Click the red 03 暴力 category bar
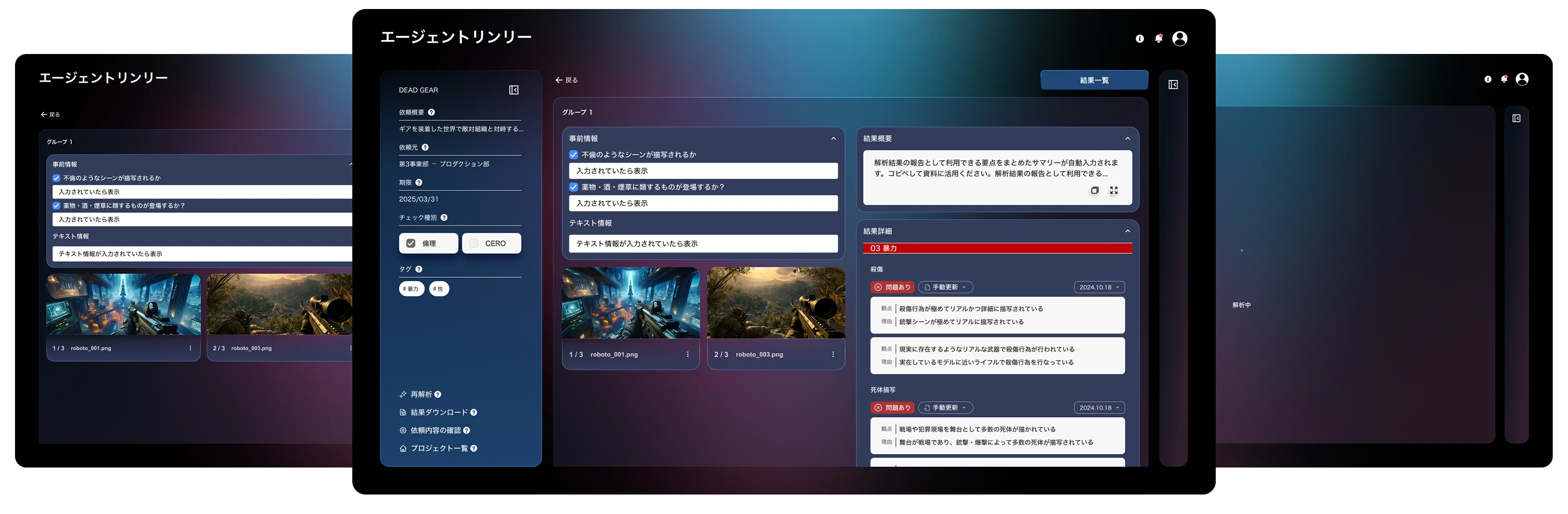The image size is (1568, 514). tap(997, 248)
